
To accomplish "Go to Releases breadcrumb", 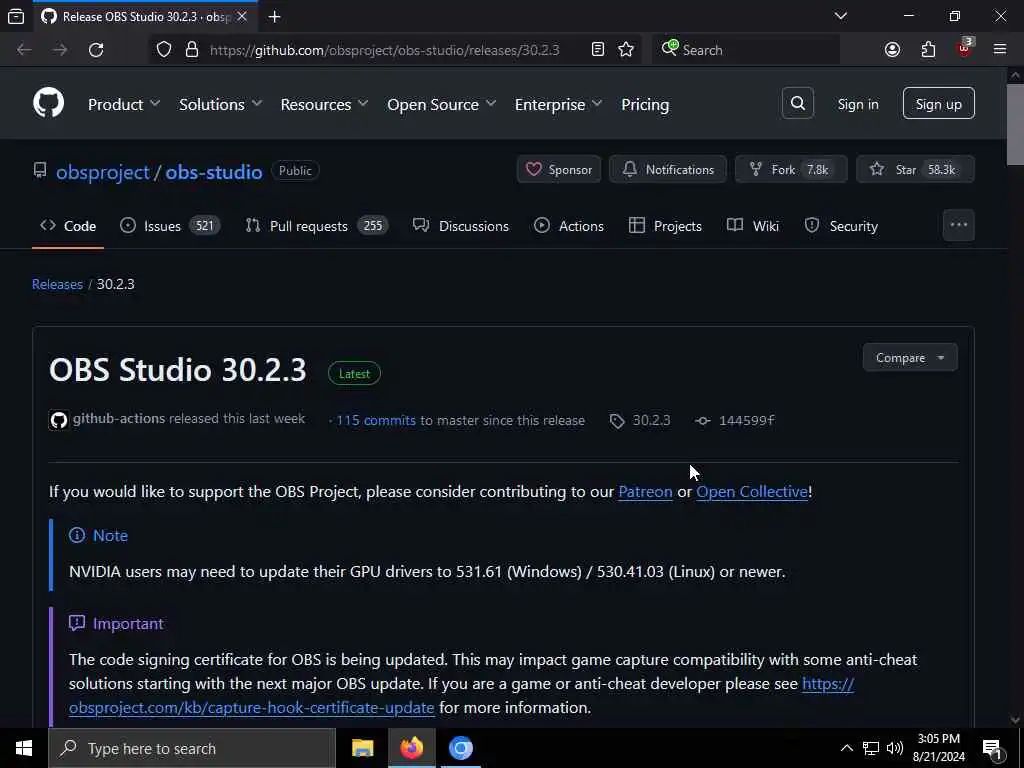I will point(57,284).
